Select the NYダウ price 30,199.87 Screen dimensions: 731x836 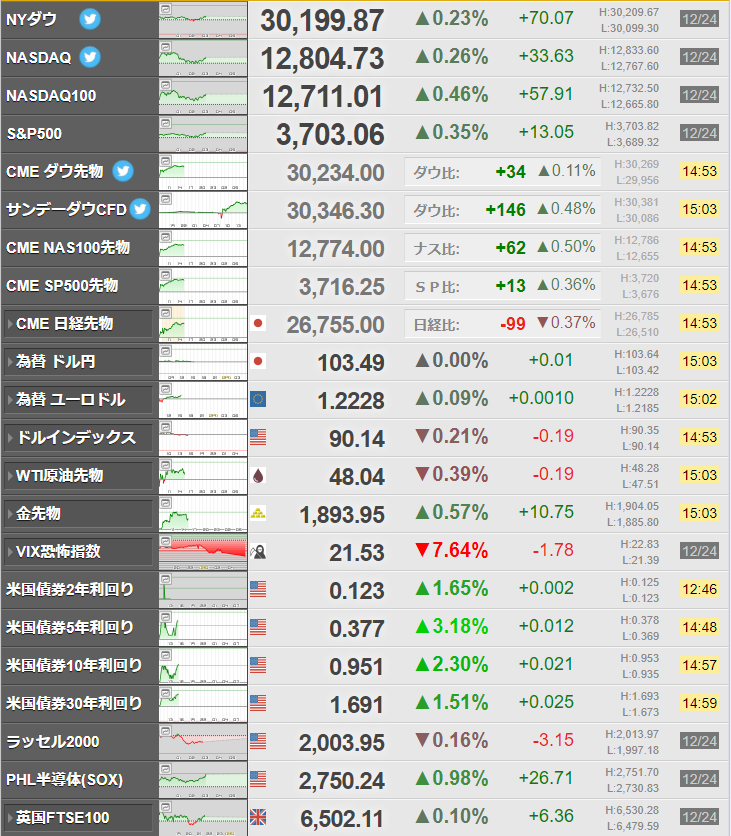coord(322,21)
